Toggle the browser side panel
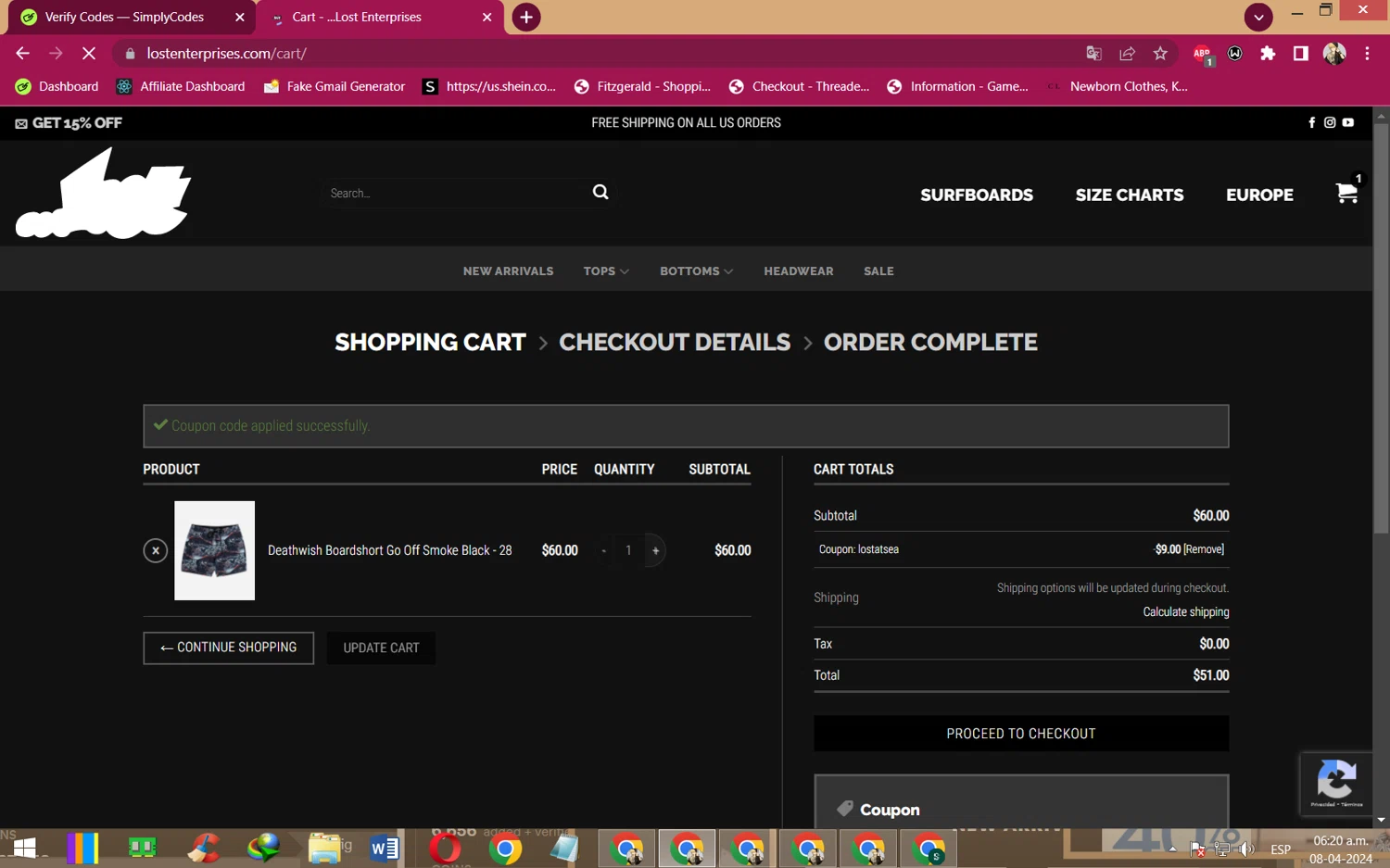The height and width of the screenshot is (868, 1390). pyautogui.click(x=1301, y=54)
